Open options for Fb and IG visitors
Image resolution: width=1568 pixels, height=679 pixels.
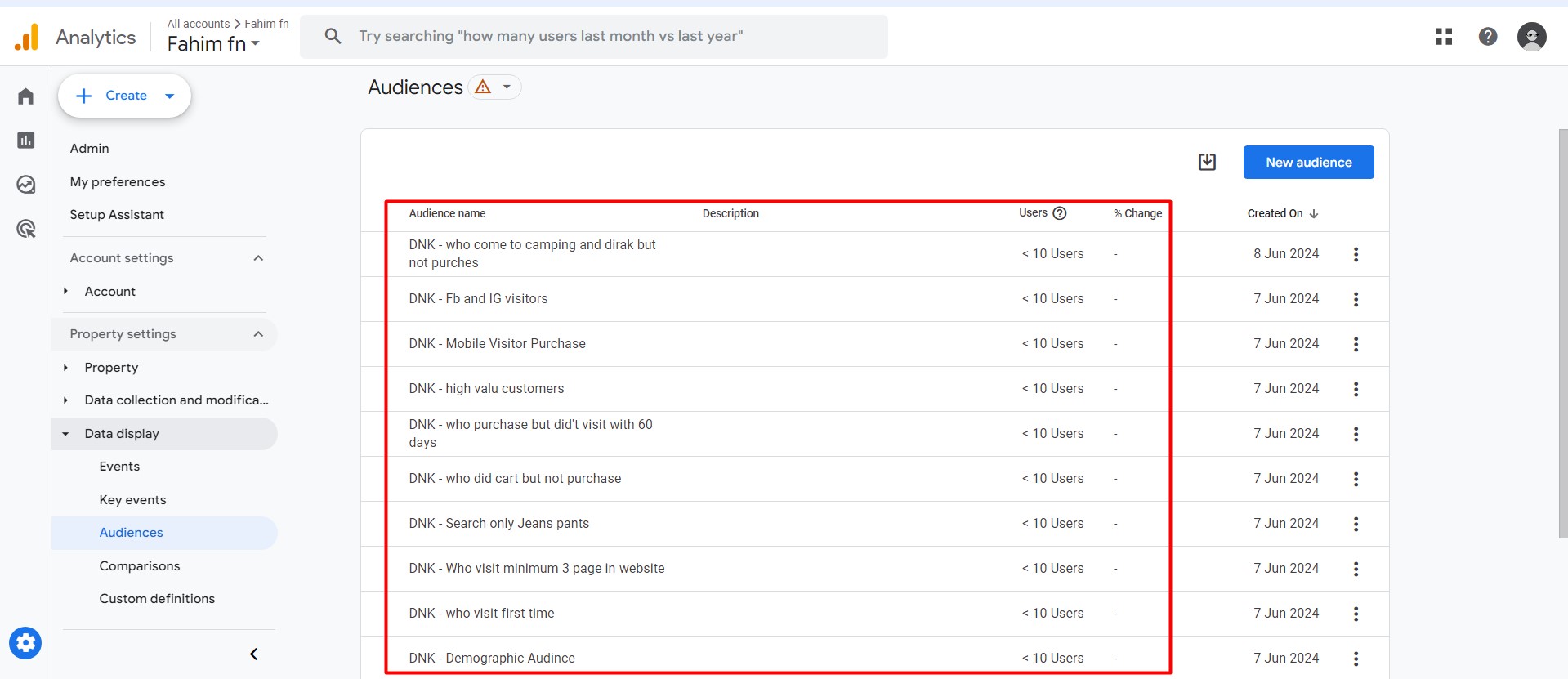(1356, 299)
